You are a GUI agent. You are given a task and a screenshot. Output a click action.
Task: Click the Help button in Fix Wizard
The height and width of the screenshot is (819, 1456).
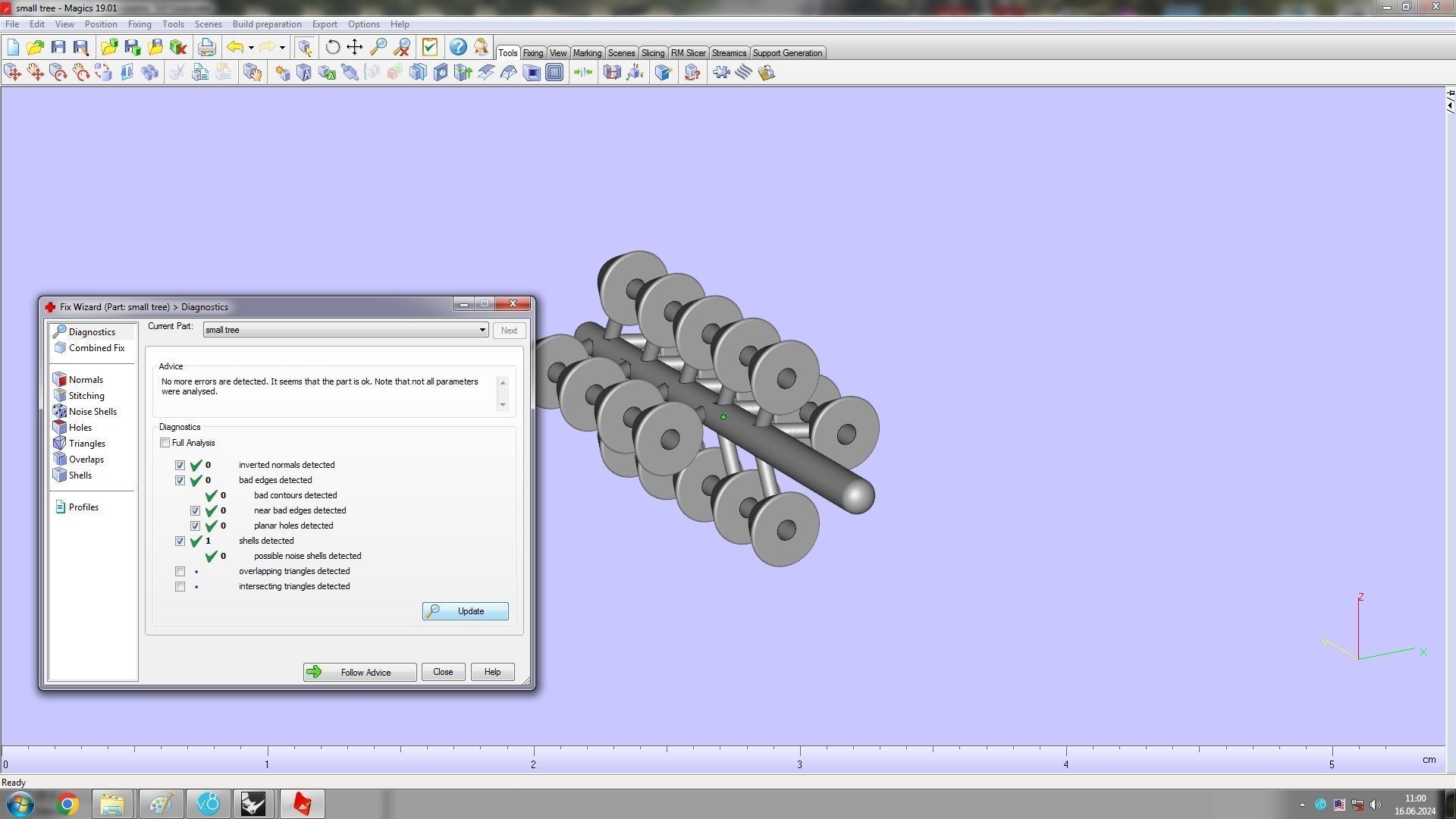point(492,673)
